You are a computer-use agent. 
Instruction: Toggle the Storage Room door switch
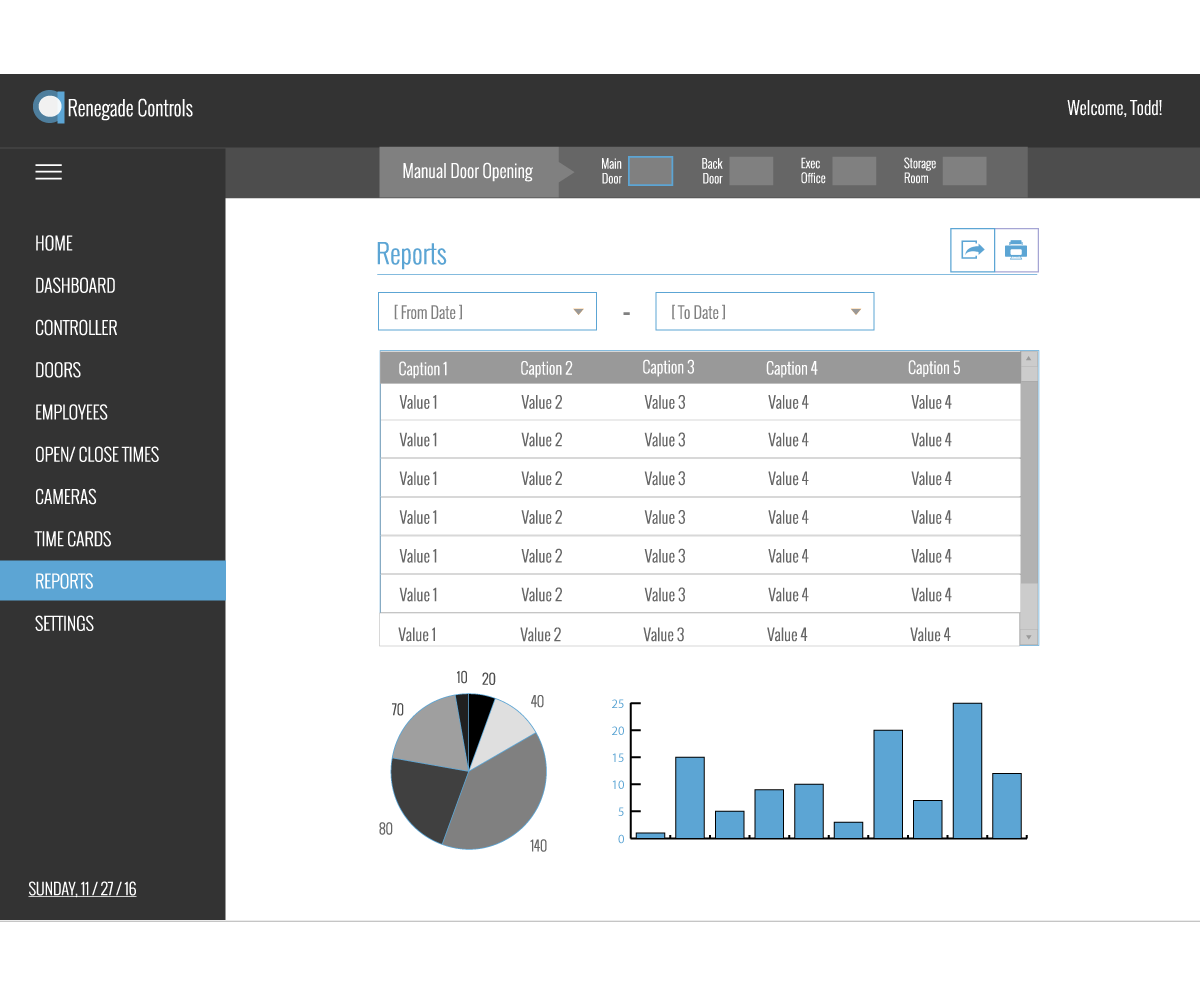[964, 171]
